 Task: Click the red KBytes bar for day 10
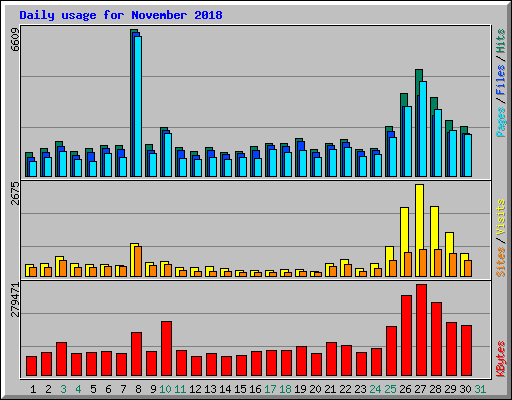[166, 349]
